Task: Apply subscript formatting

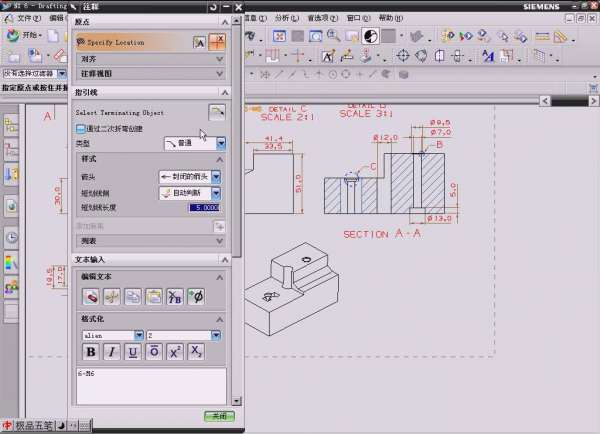Action: coord(197,351)
